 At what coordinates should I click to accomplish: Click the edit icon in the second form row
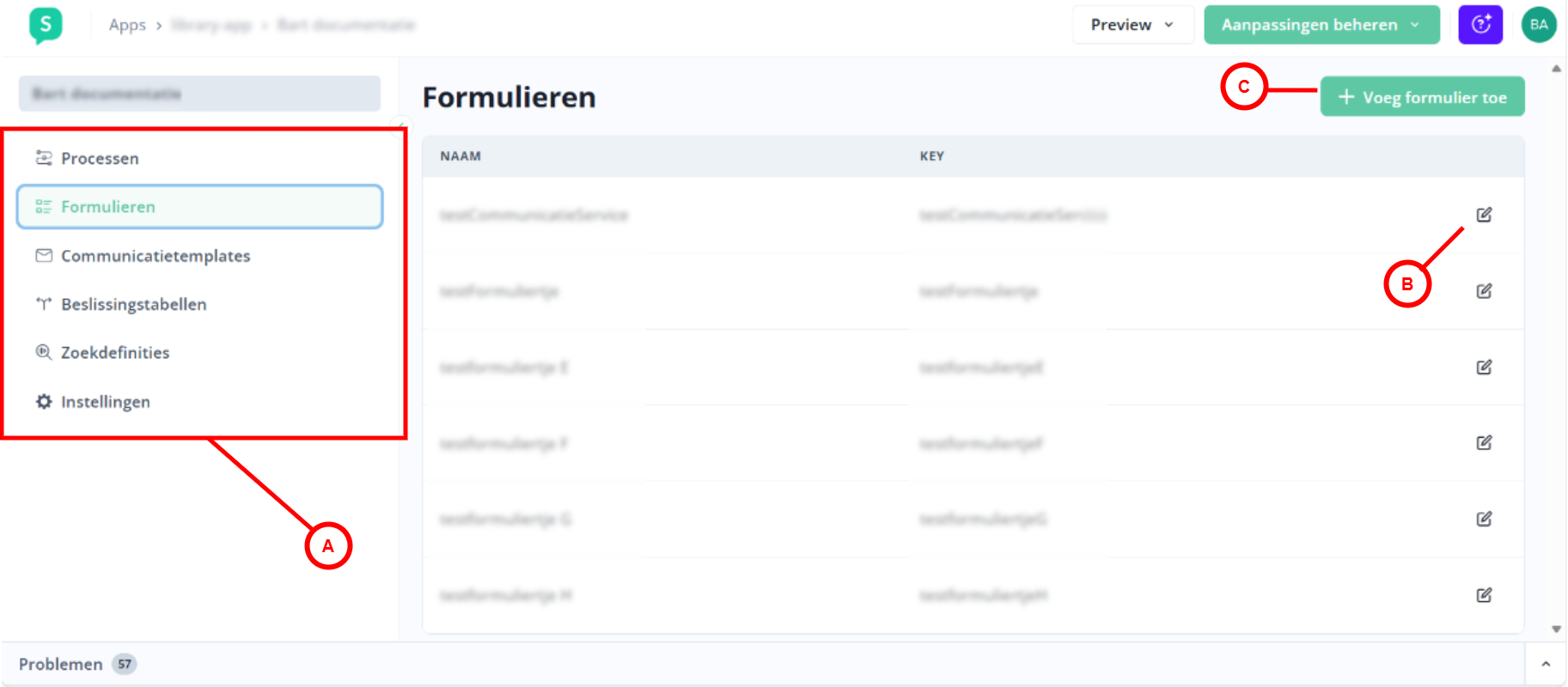(1484, 291)
